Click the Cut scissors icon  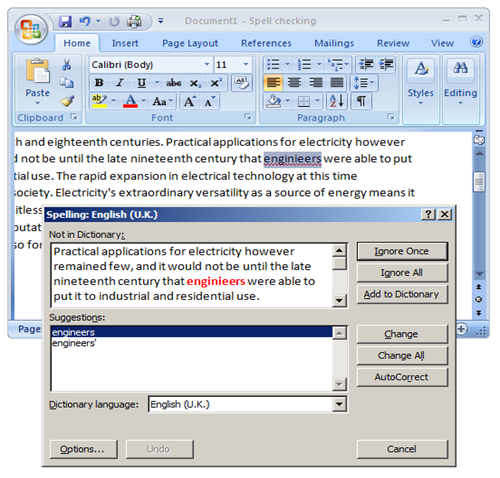coord(67,65)
